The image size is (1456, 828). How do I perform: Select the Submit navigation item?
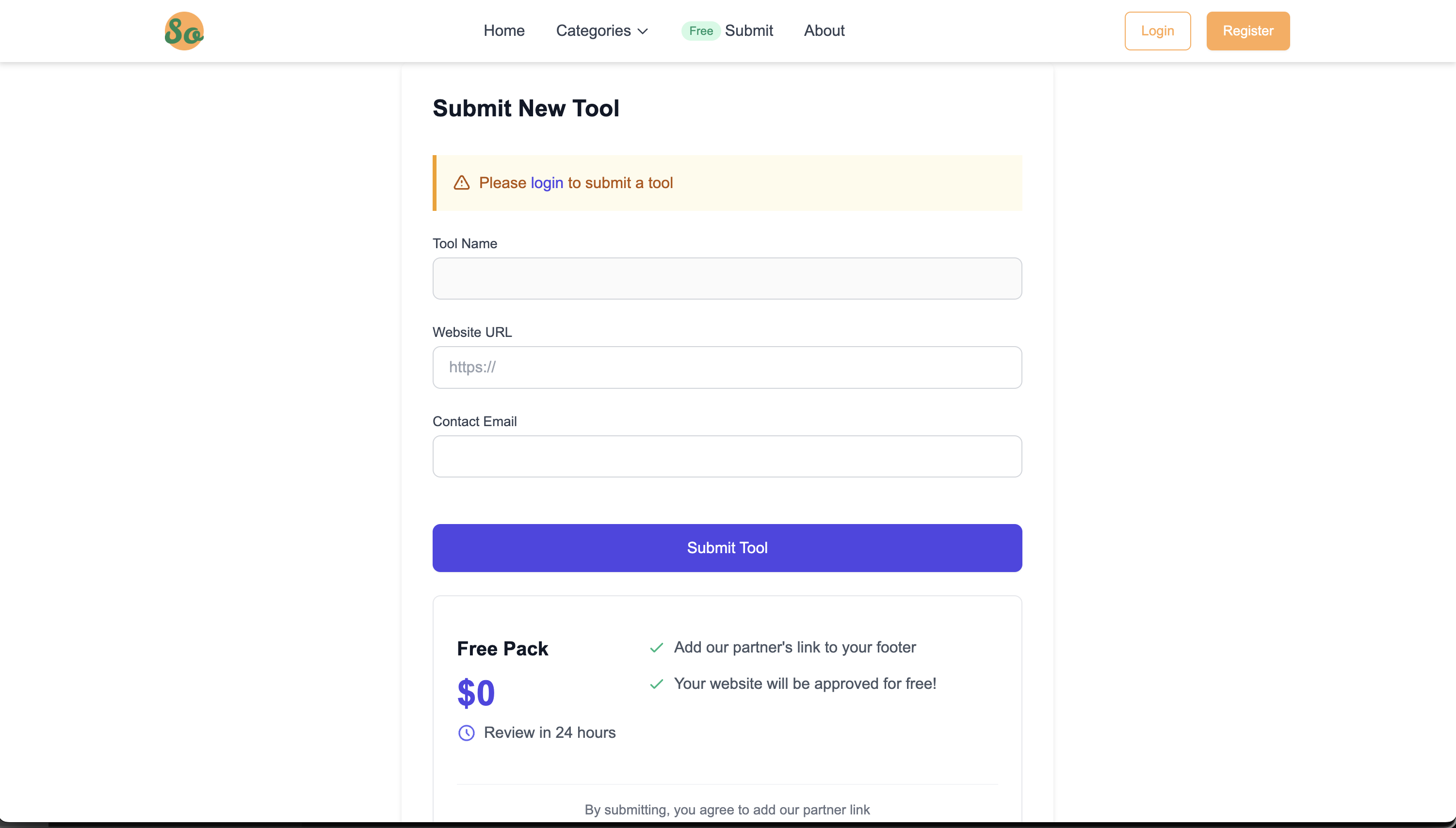coord(749,31)
